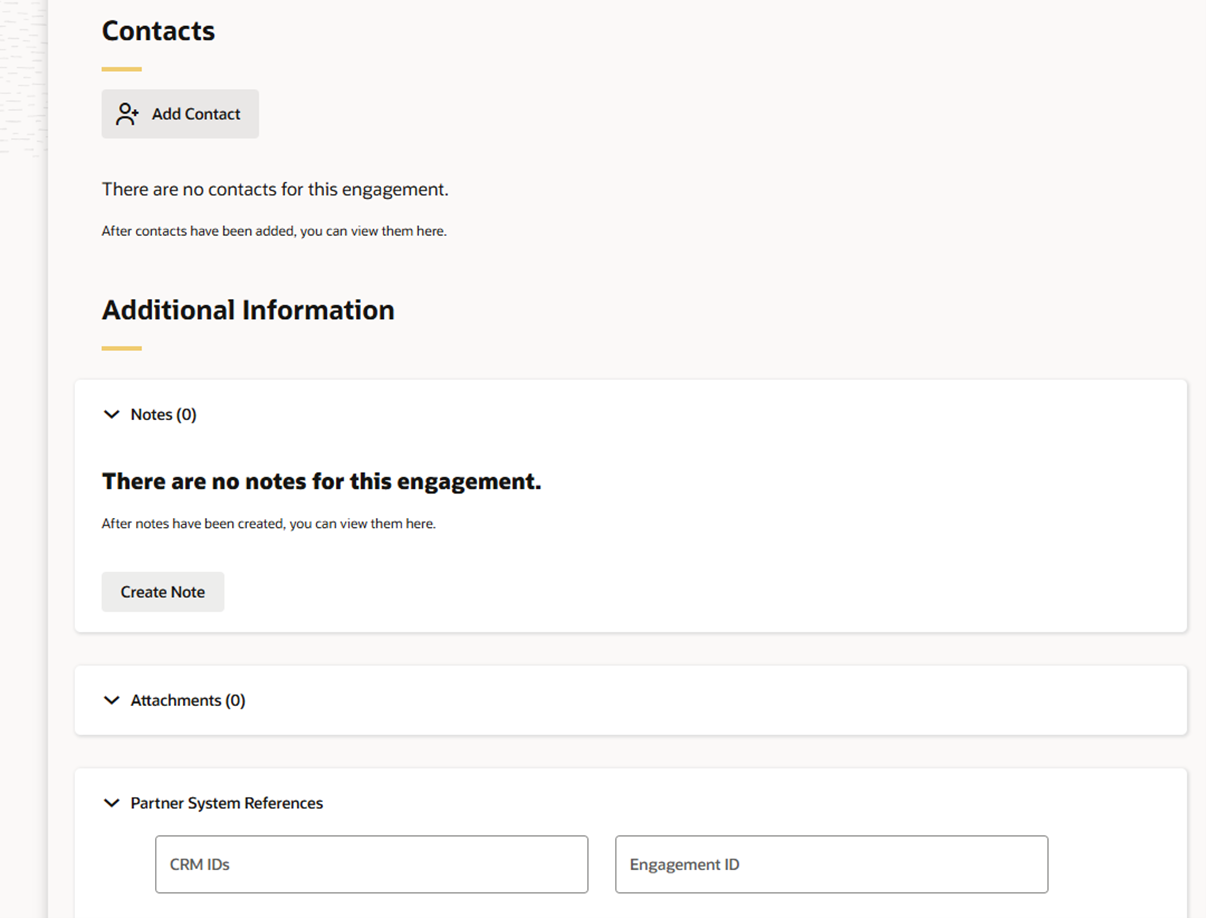Click the yellow underline below Contacts heading
The image size is (1206, 918).
tap(122, 69)
